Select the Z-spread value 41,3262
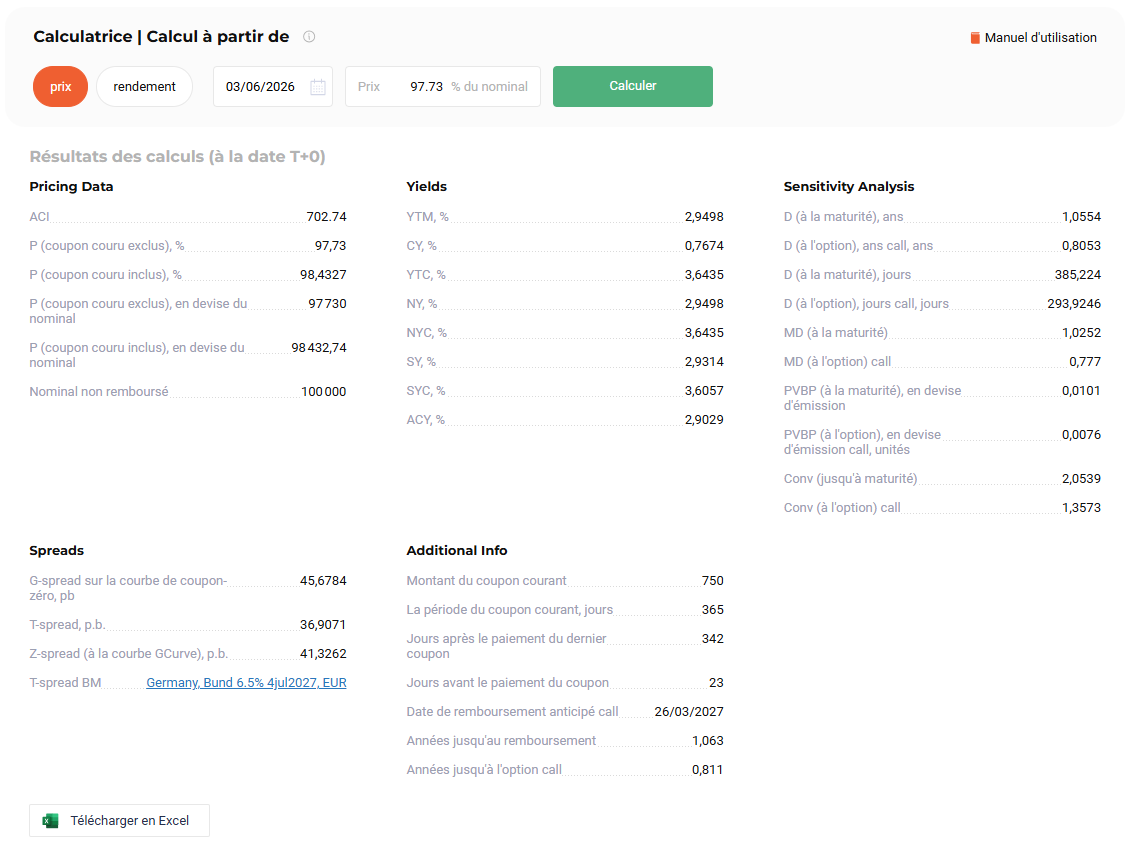The image size is (1136, 844). pos(323,653)
